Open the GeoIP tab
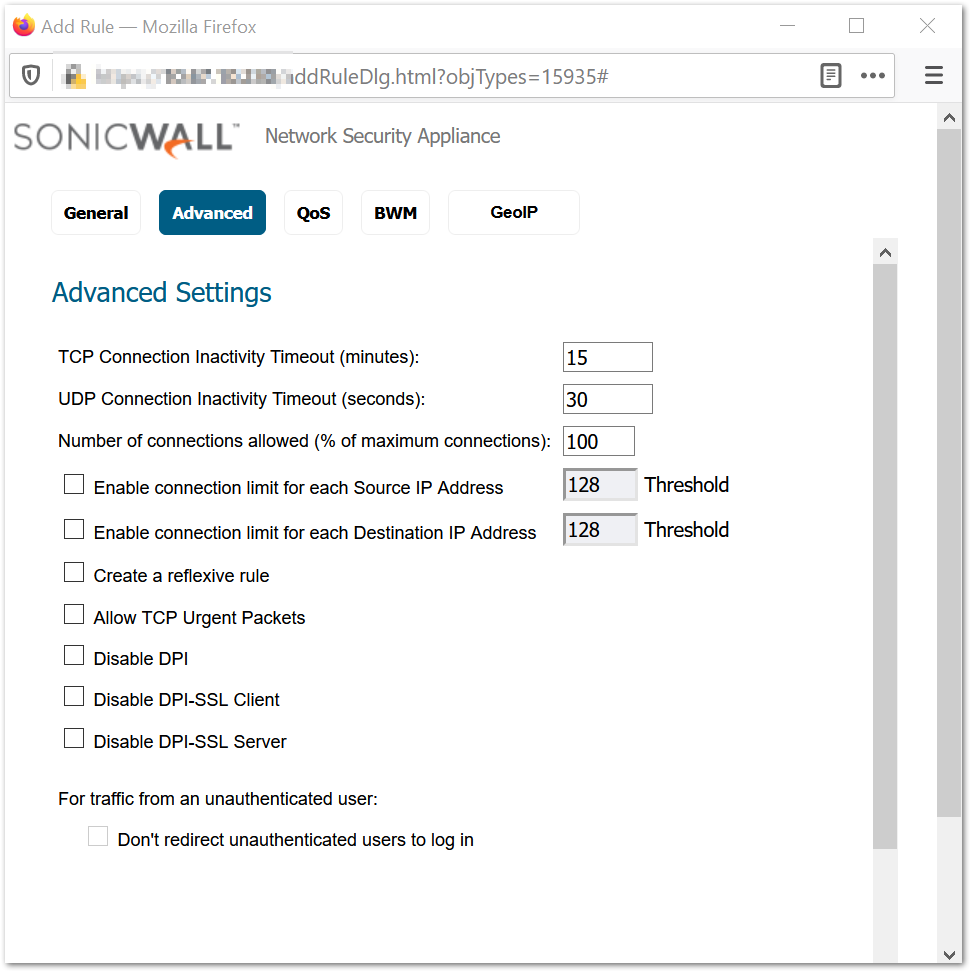 click(514, 213)
